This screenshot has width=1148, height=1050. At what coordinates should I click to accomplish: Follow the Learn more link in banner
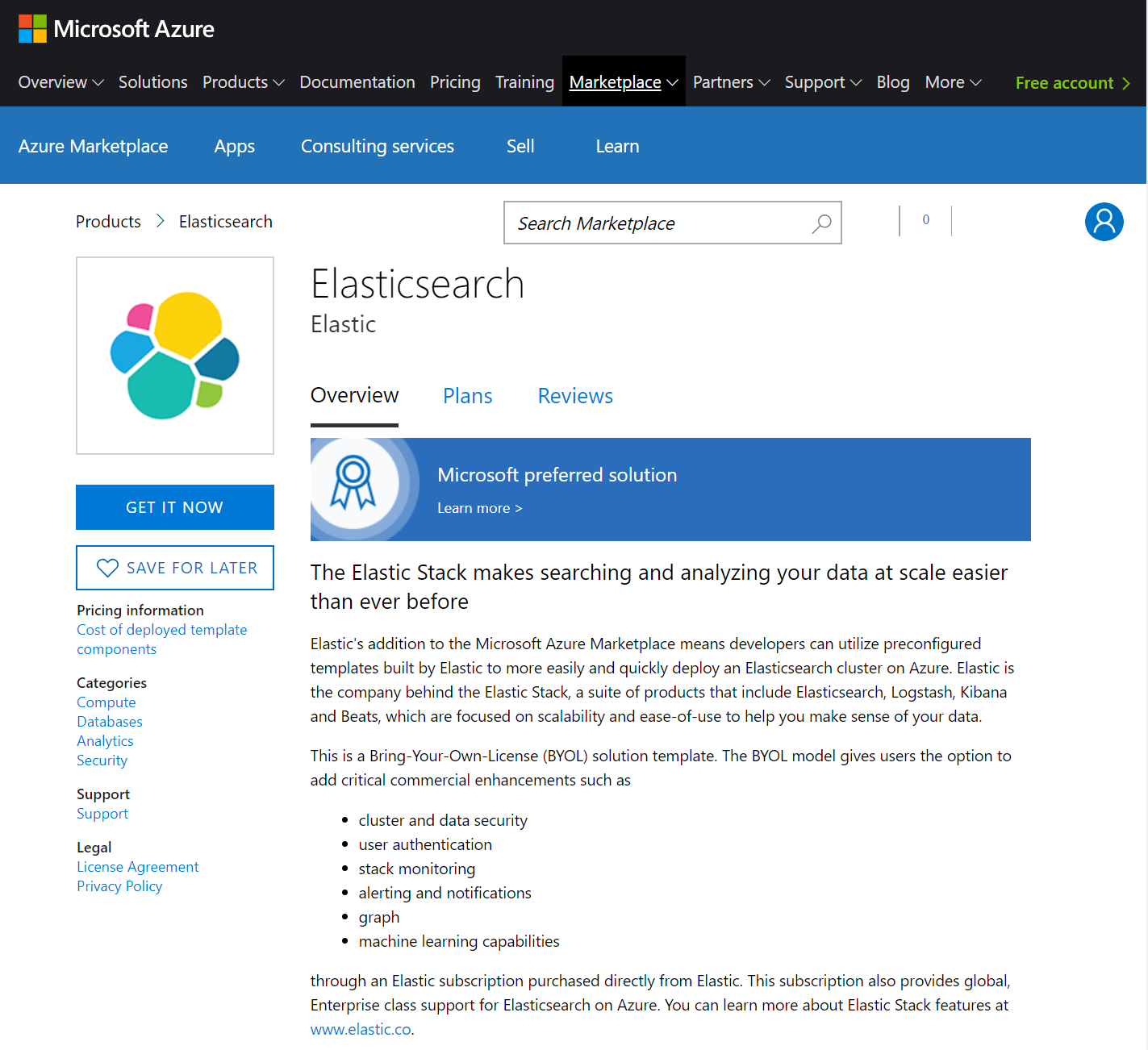point(479,508)
